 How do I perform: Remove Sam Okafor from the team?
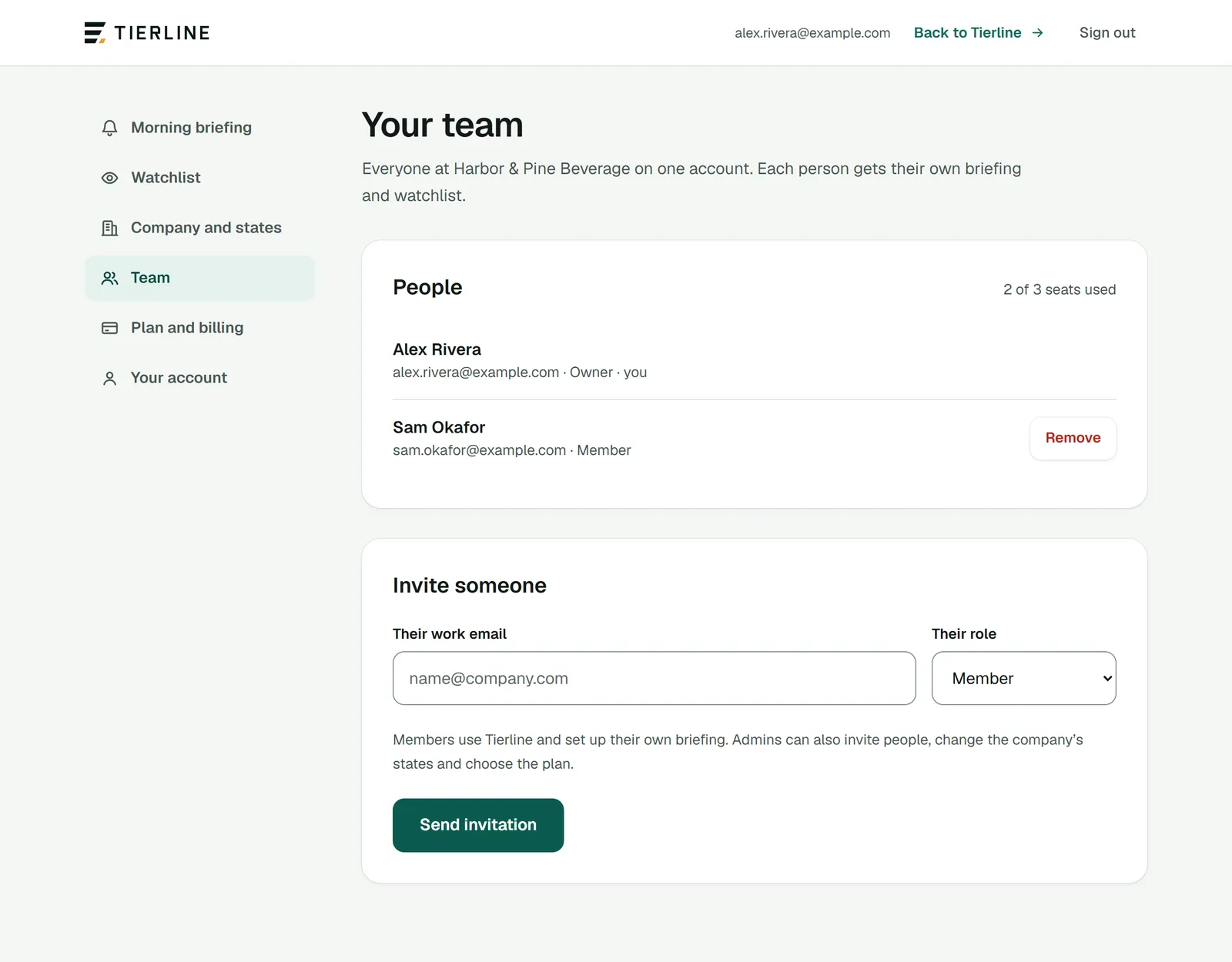pyautogui.click(x=1073, y=438)
